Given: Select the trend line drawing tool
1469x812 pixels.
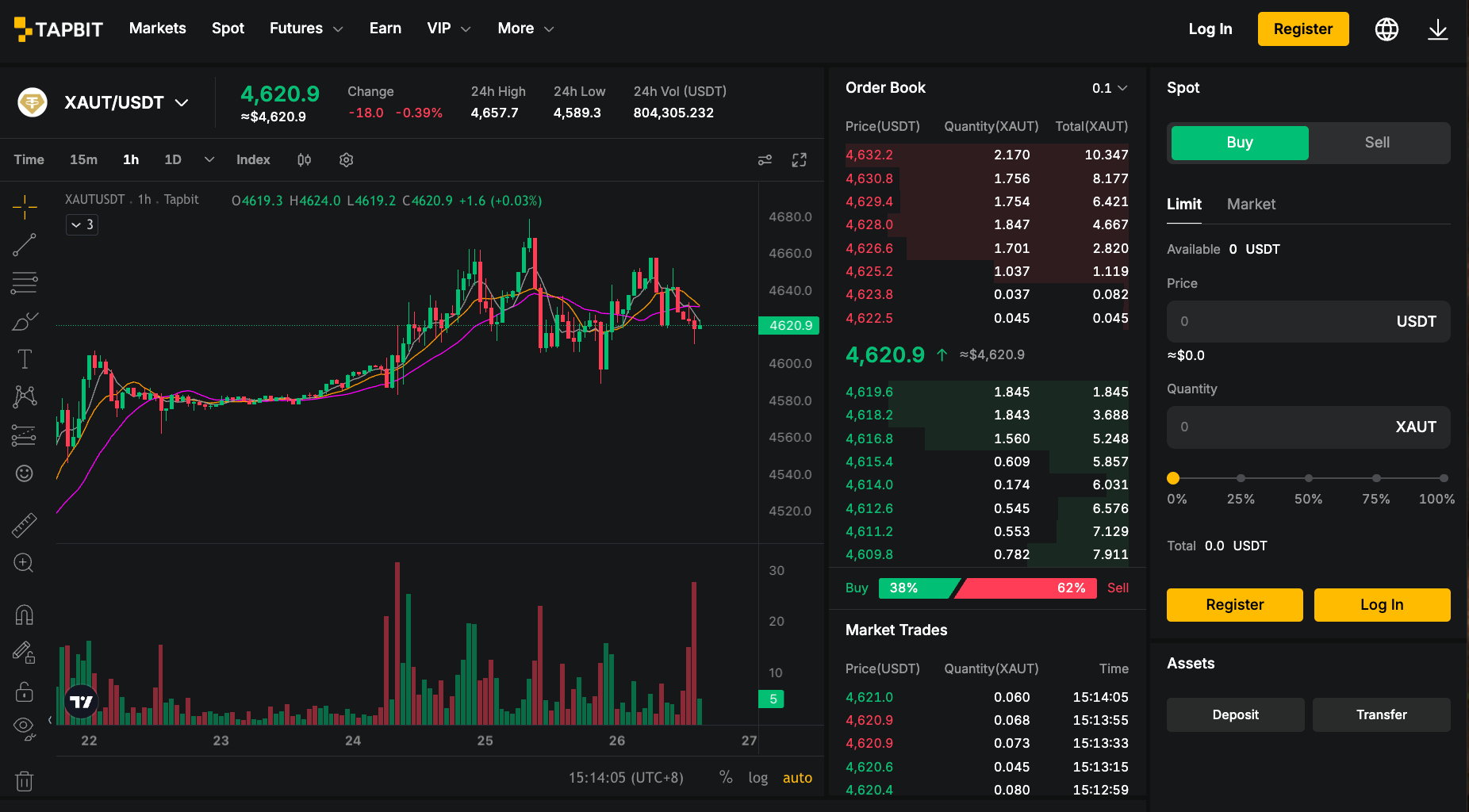Looking at the screenshot, I should pos(25,245).
